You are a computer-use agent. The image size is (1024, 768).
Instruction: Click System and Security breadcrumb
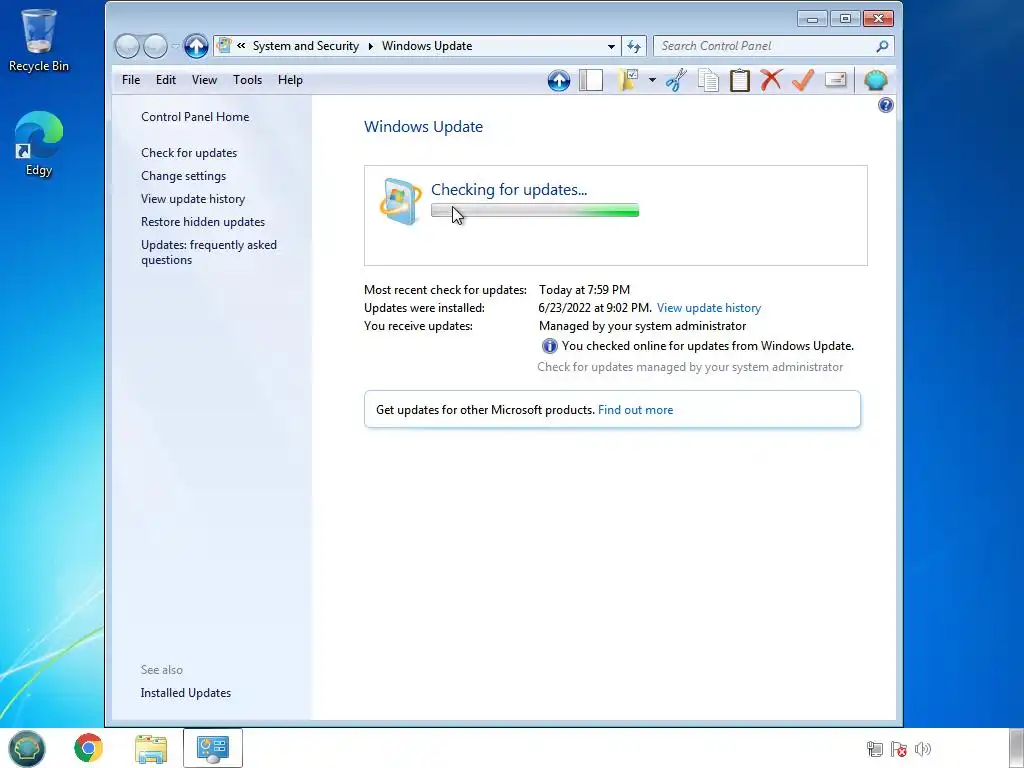pyautogui.click(x=306, y=46)
